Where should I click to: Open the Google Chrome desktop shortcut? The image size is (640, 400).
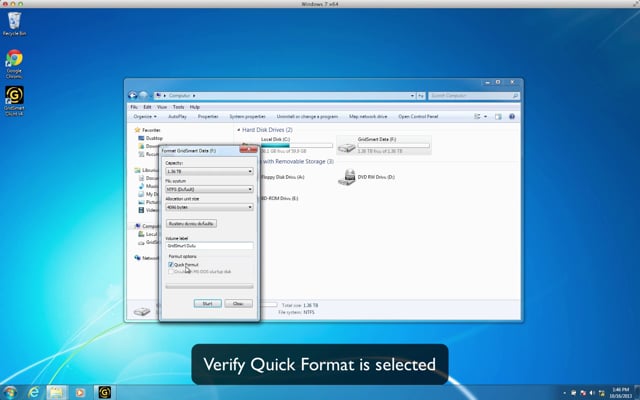tap(14, 64)
